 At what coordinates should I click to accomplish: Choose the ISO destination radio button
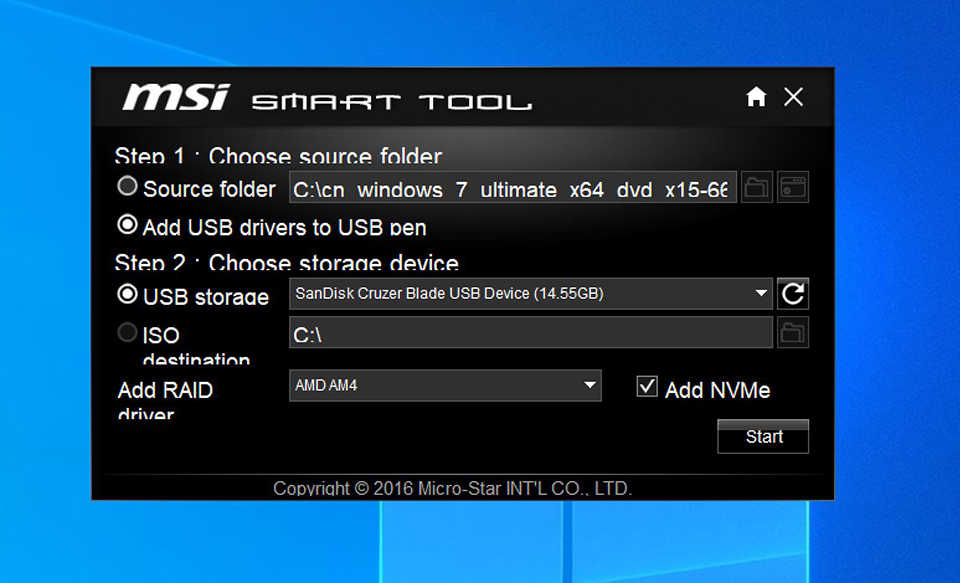tap(127, 333)
